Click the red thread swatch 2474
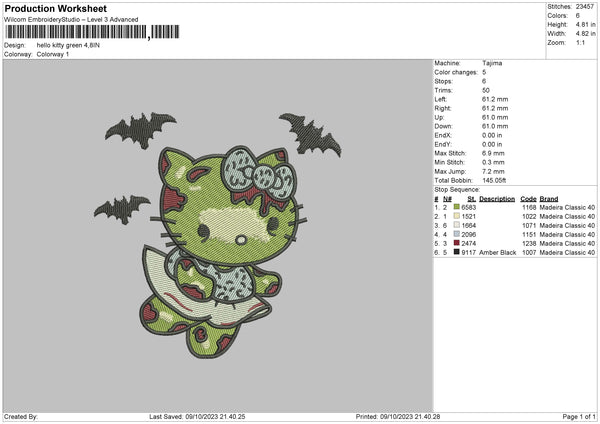 click(457, 243)
